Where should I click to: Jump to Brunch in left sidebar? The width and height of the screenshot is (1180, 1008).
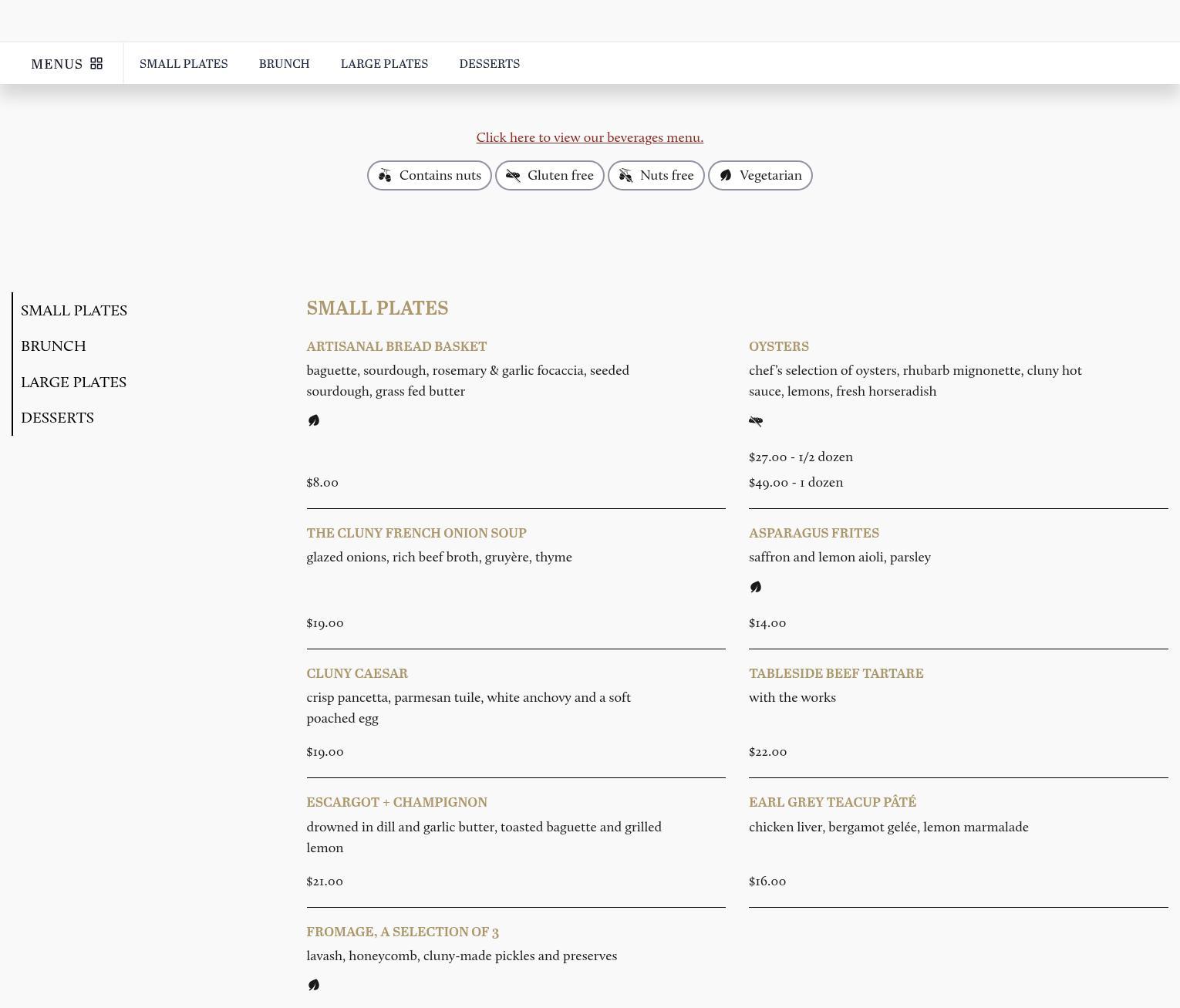pyautogui.click(x=53, y=346)
